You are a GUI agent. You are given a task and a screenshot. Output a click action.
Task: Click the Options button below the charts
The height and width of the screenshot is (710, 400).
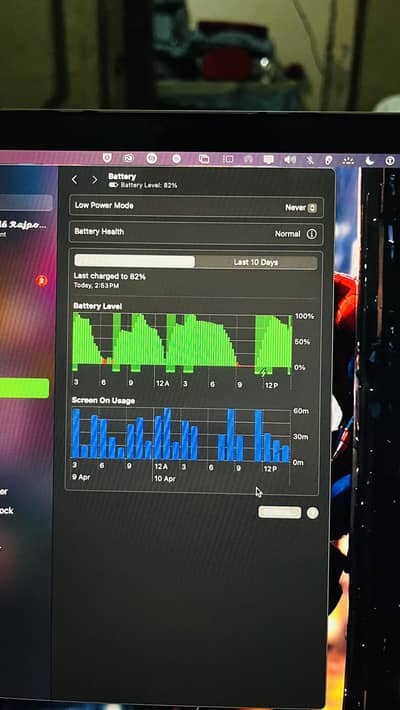coord(280,512)
